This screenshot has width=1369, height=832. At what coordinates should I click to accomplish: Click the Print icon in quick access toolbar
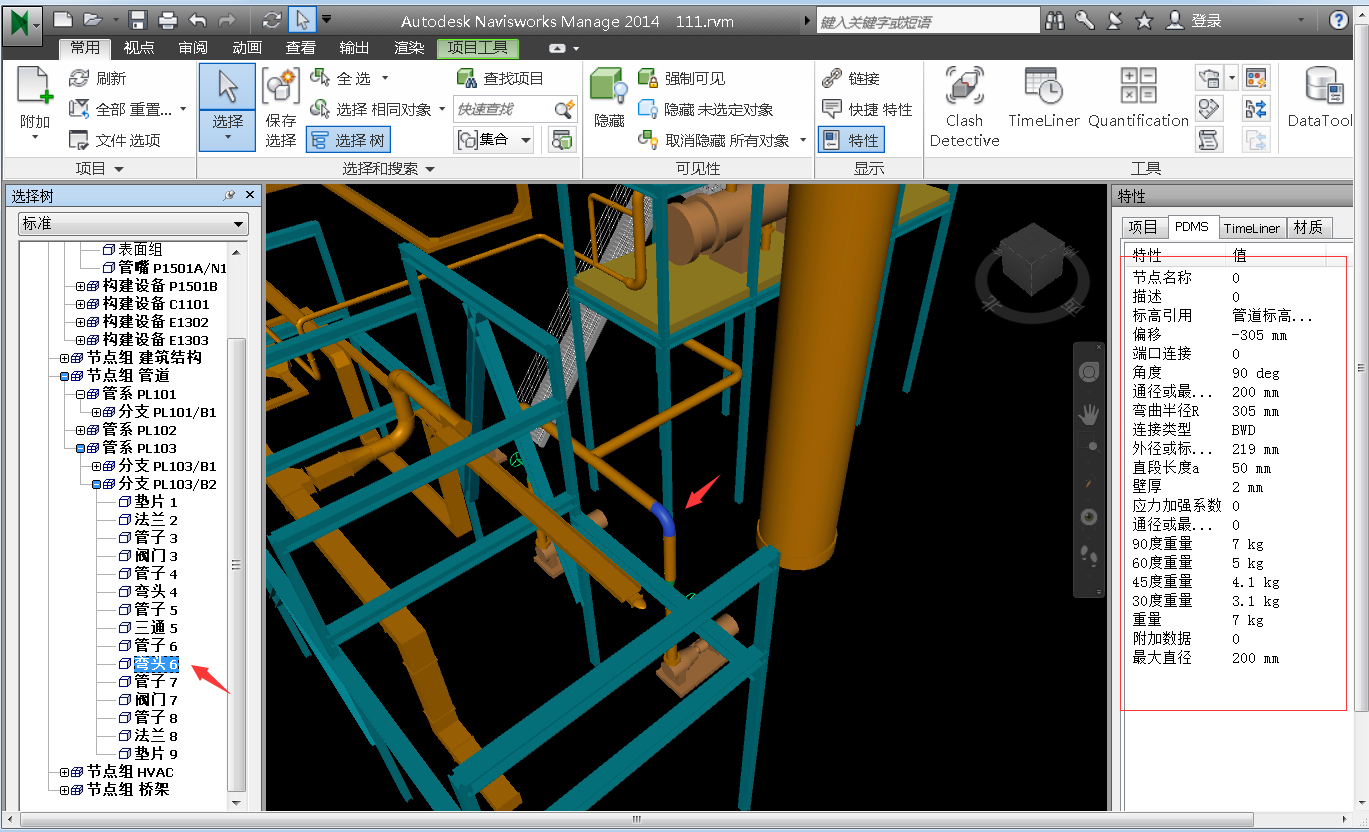[x=168, y=20]
